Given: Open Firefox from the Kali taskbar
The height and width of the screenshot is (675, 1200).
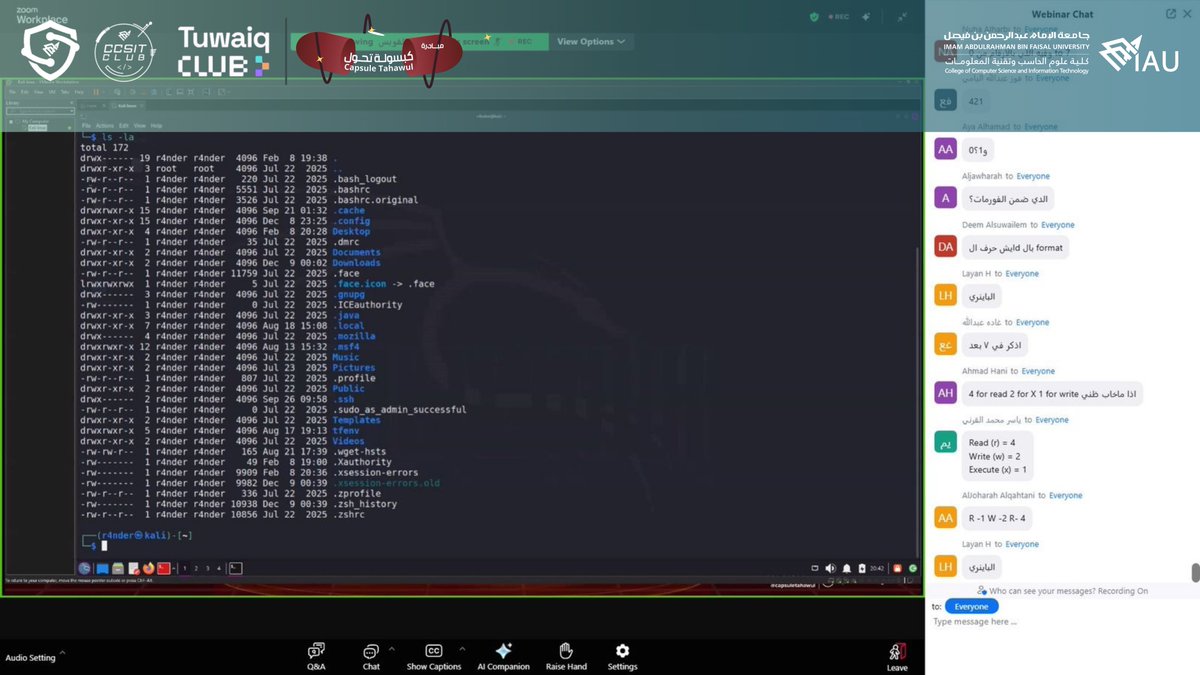Looking at the screenshot, I should (x=149, y=567).
